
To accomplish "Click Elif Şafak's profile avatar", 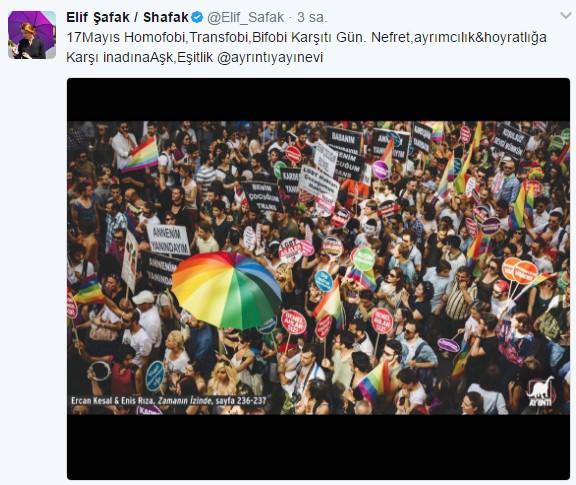I will point(32,35).
